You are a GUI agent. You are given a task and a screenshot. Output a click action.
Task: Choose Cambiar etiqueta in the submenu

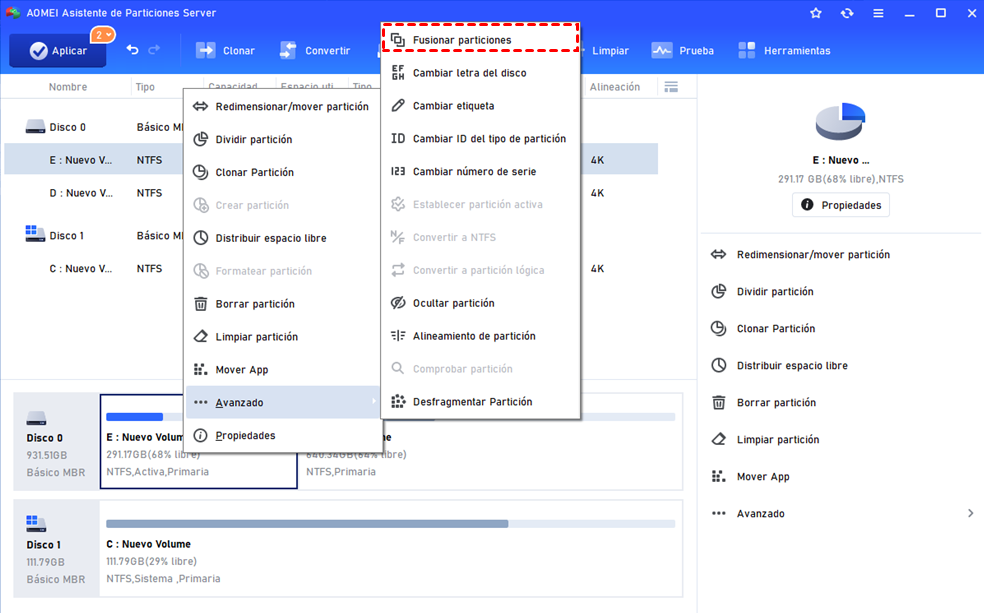(x=480, y=105)
